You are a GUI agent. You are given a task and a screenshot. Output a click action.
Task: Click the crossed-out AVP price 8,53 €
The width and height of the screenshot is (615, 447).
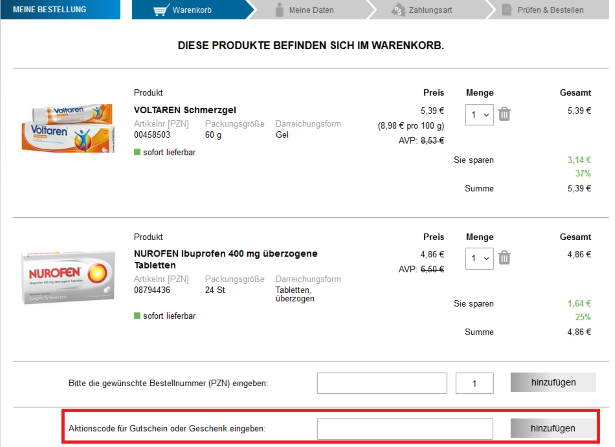[x=432, y=141]
